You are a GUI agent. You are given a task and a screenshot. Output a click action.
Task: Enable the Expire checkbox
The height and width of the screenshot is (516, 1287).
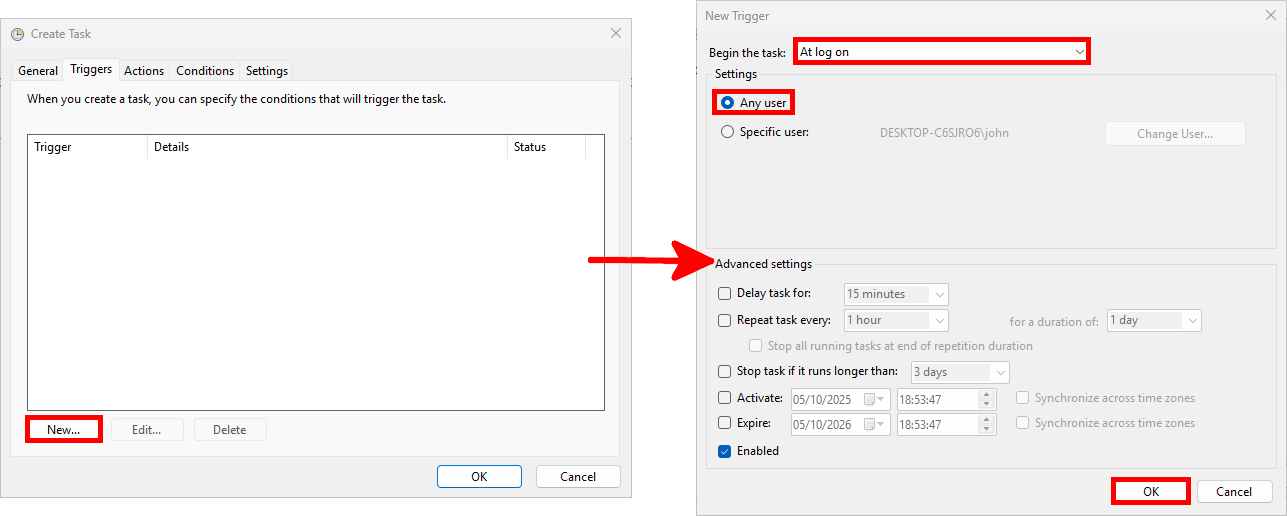(725, 424)
